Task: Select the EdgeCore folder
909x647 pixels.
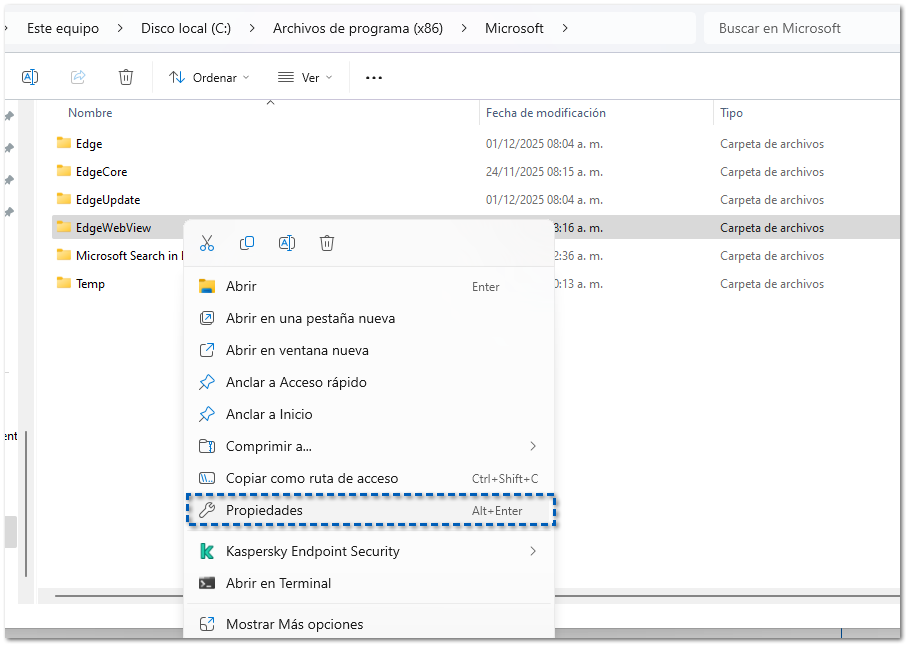Action: (101, 172)
